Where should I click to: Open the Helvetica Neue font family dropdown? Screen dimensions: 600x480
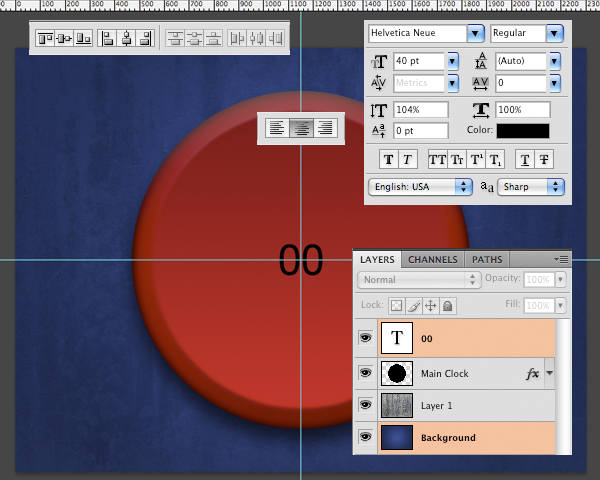475,33
